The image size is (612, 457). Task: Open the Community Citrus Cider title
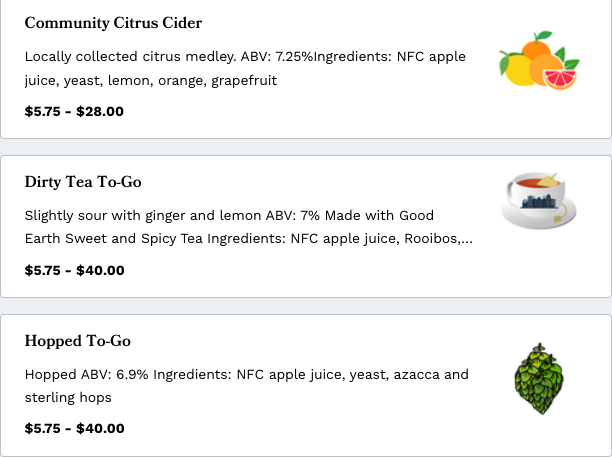[x=113, y=23]
